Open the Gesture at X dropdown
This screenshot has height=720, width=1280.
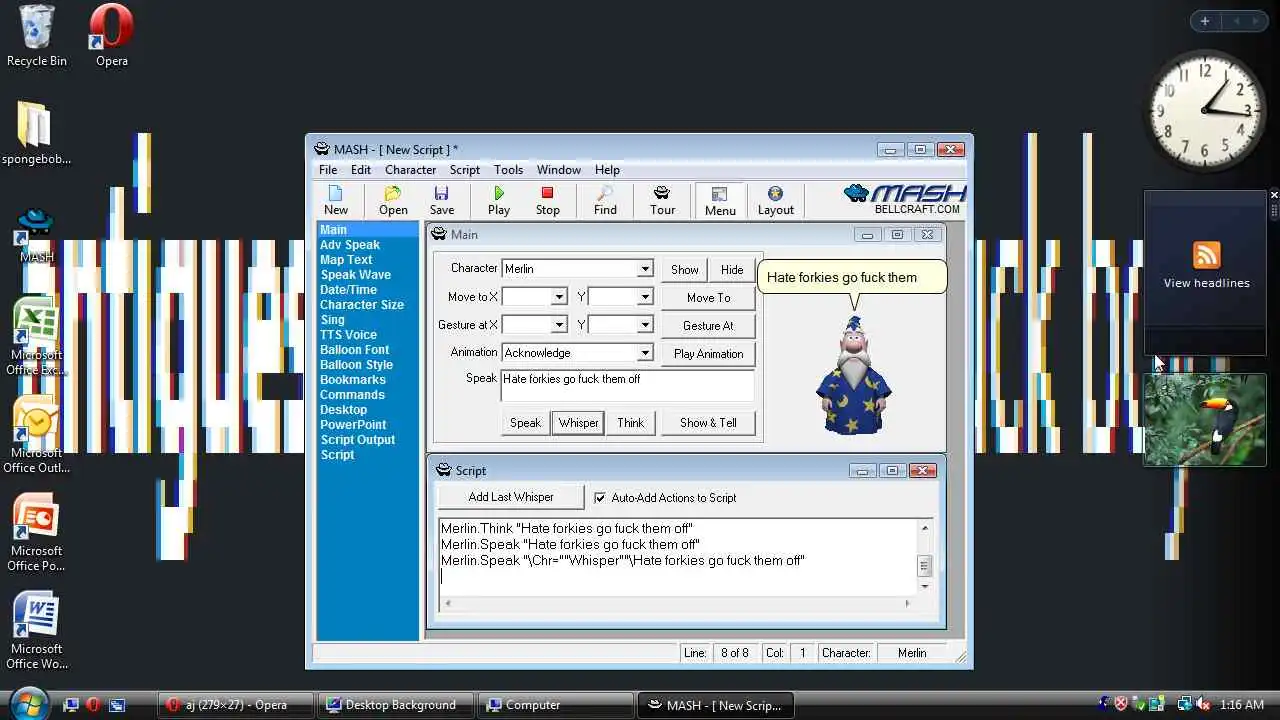coord(559,325)
